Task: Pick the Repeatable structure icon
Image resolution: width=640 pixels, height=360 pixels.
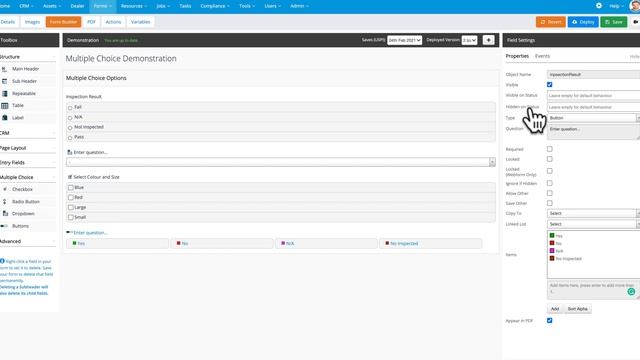Action: [4, 93]
